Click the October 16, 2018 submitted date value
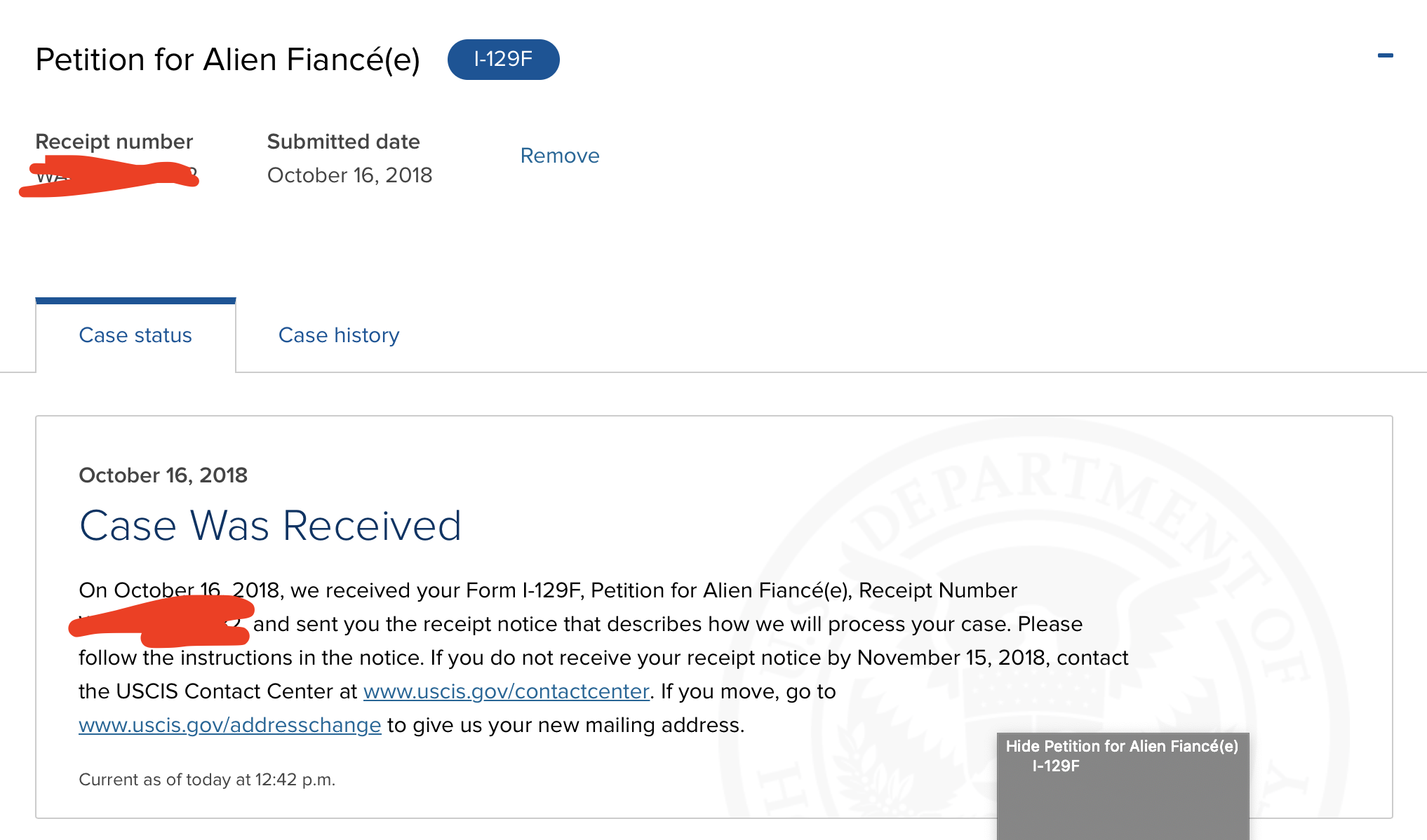Image resolution: width=1427 pixels, height=840 pixels. tap(349, 175)
